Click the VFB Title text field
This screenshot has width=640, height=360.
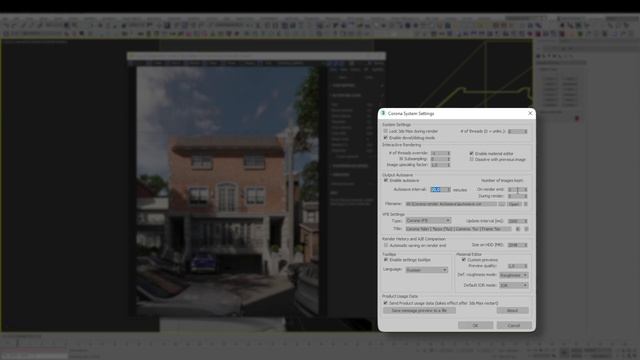pyautogui.click(x=458, y=229)
